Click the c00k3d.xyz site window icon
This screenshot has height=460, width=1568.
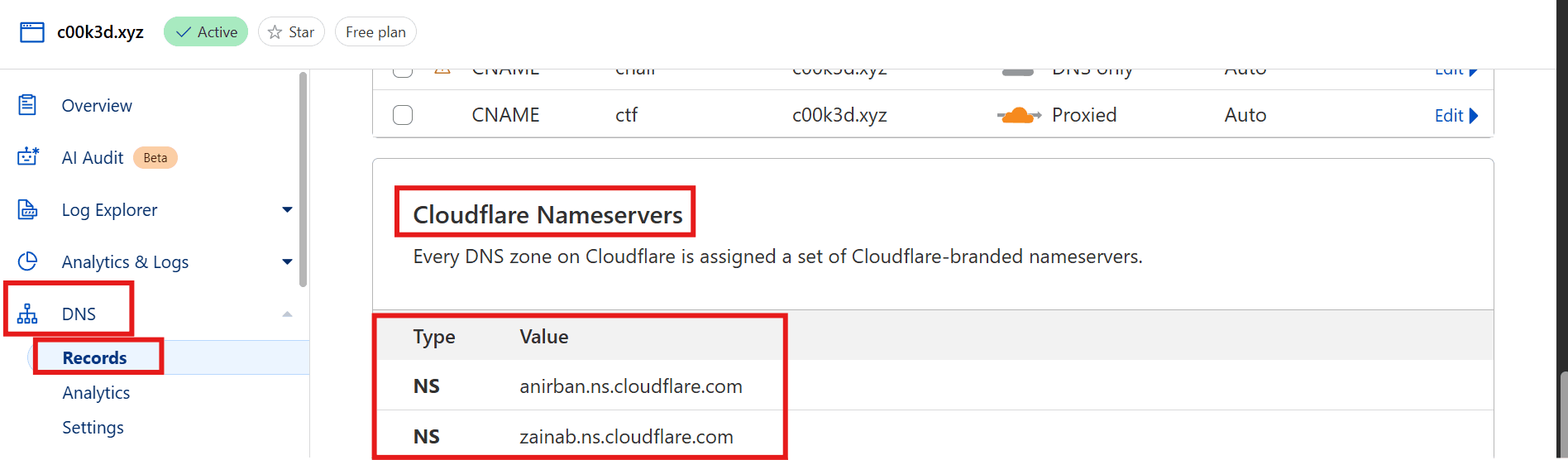pyautogui.click(x=32, y=32)
